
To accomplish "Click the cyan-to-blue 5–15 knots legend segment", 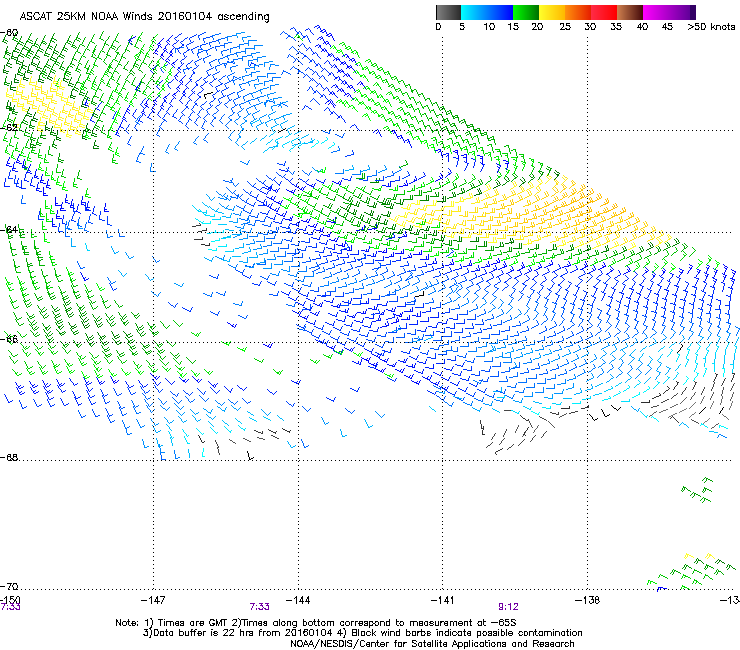I will [x=487, y=12].
